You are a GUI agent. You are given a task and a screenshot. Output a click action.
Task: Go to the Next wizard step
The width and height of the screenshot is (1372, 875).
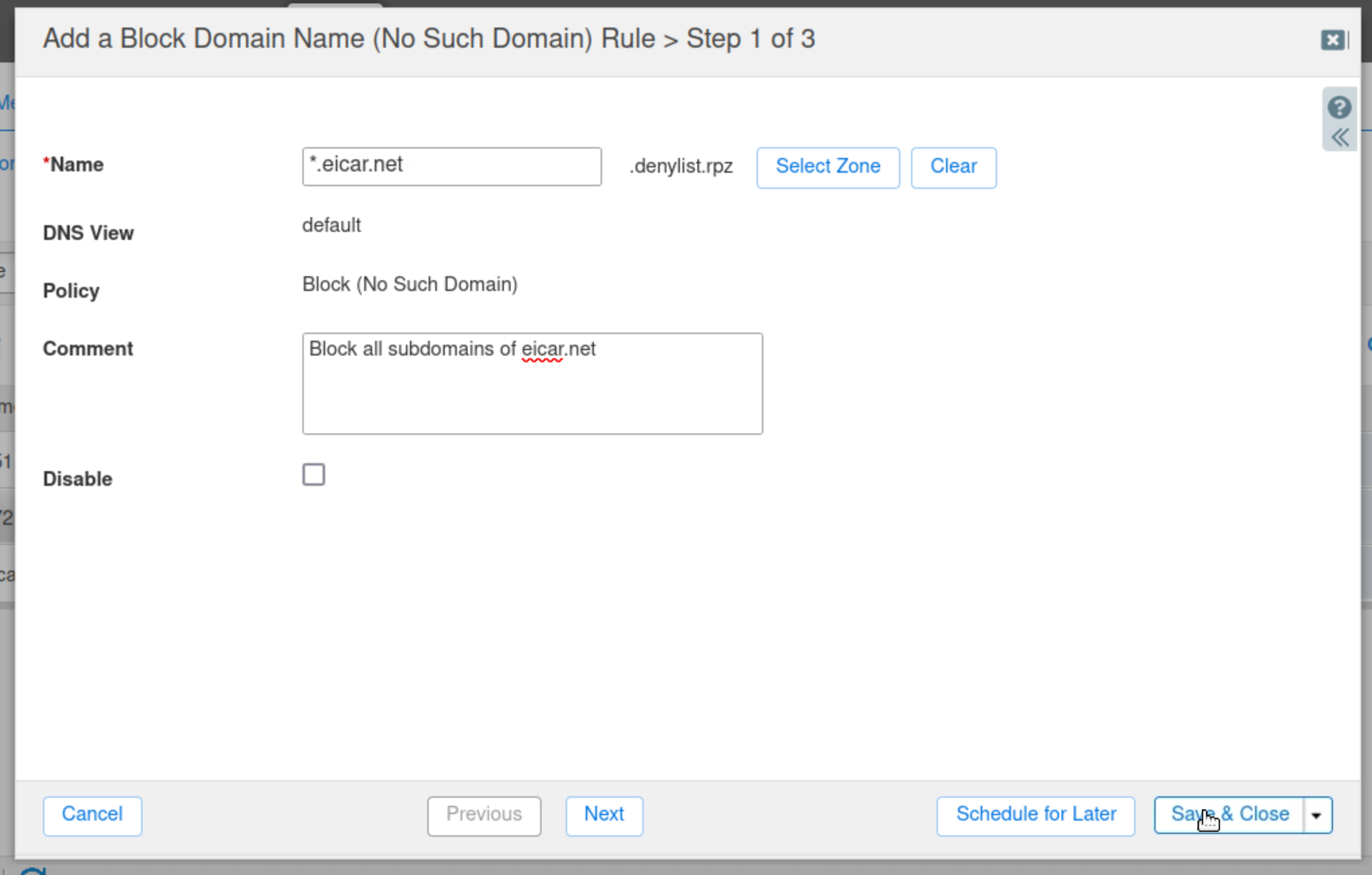pos(603,815)
